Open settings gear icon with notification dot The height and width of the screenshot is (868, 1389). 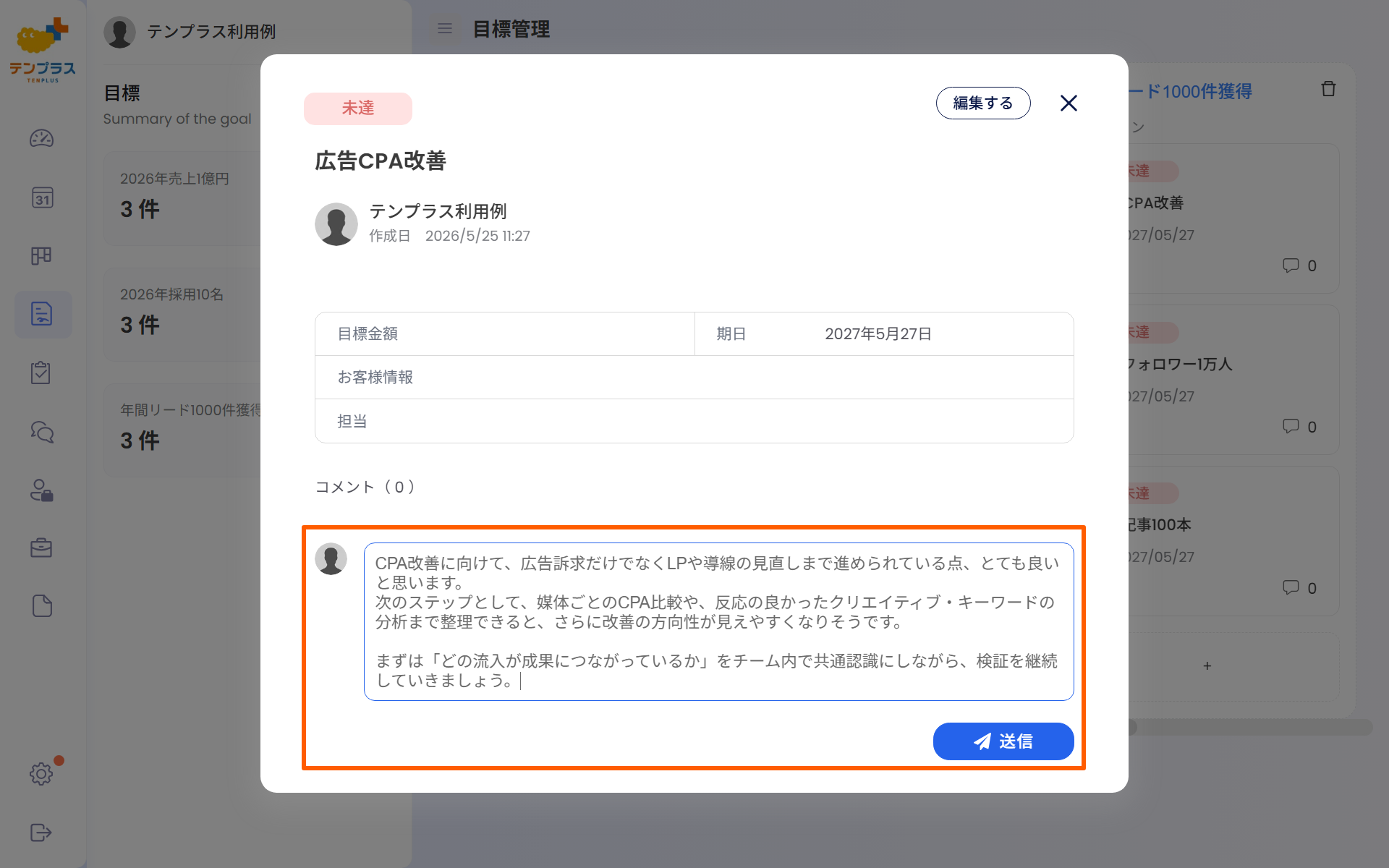tap(41, 774)
